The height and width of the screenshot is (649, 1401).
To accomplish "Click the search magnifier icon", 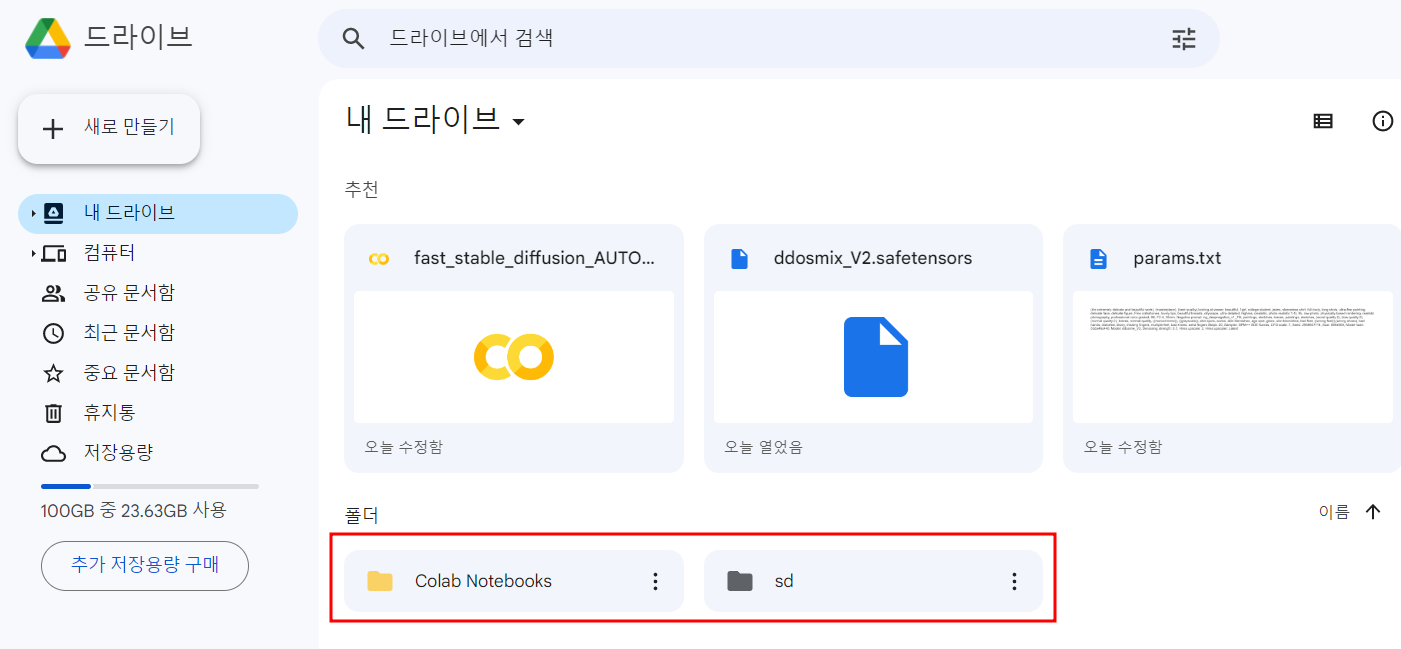I will [x=353, y=39].
